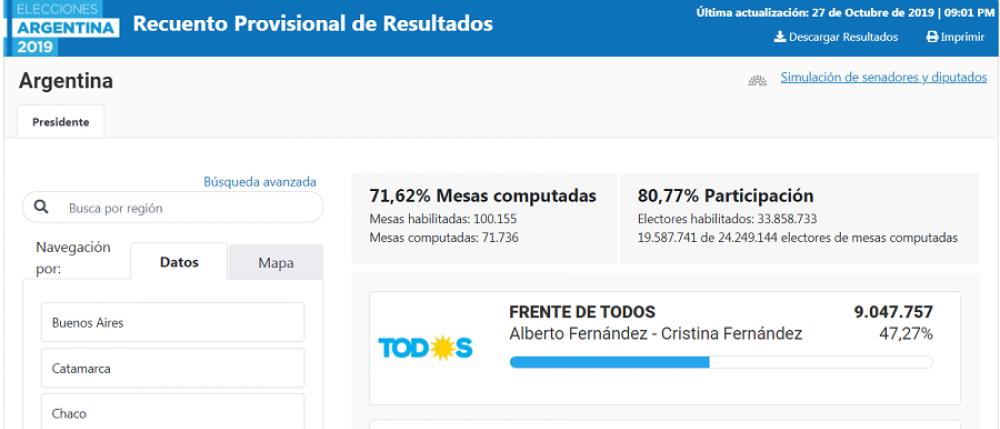Click the download icon beside Descargar Resultados

coord(779,37)
